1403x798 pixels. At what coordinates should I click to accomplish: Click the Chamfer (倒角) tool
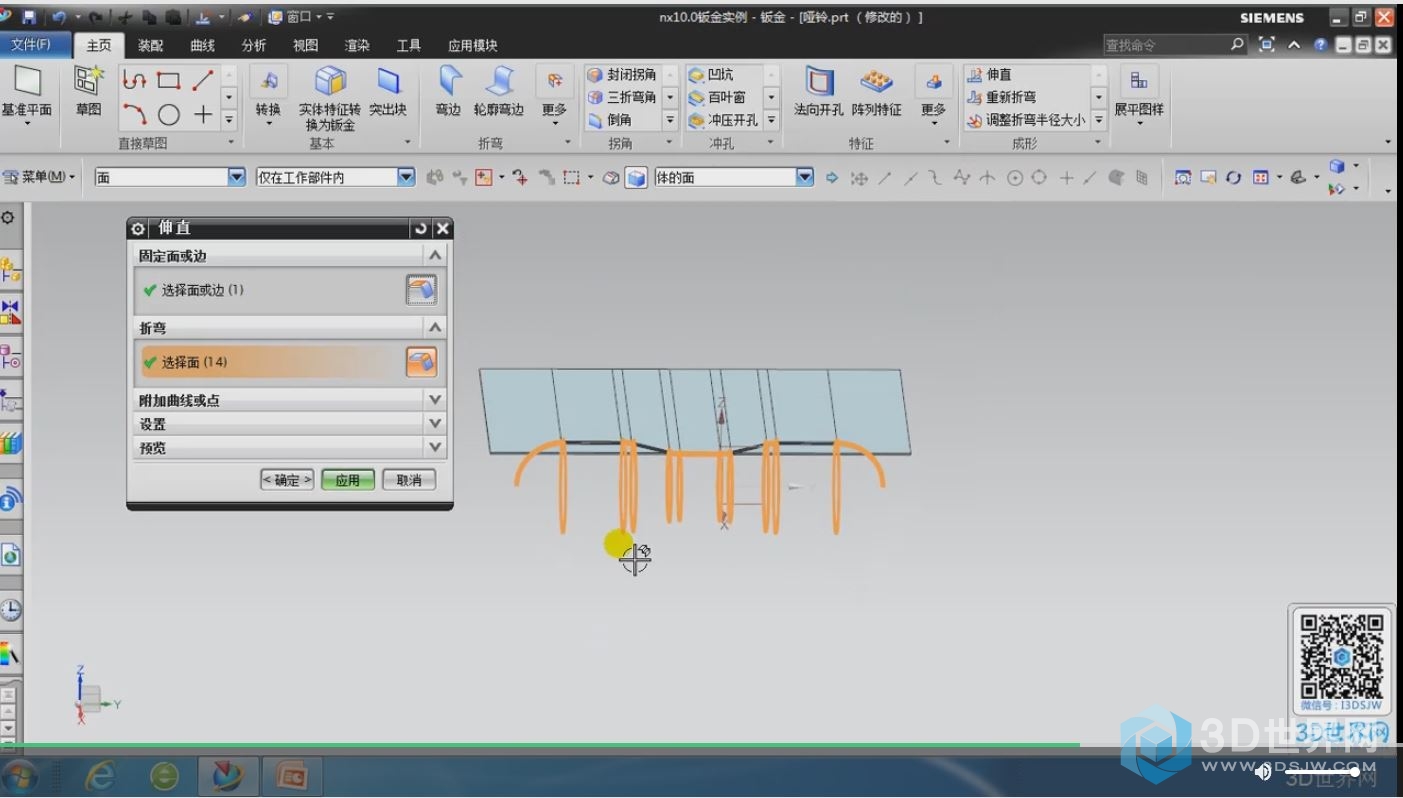click(610, 120)
